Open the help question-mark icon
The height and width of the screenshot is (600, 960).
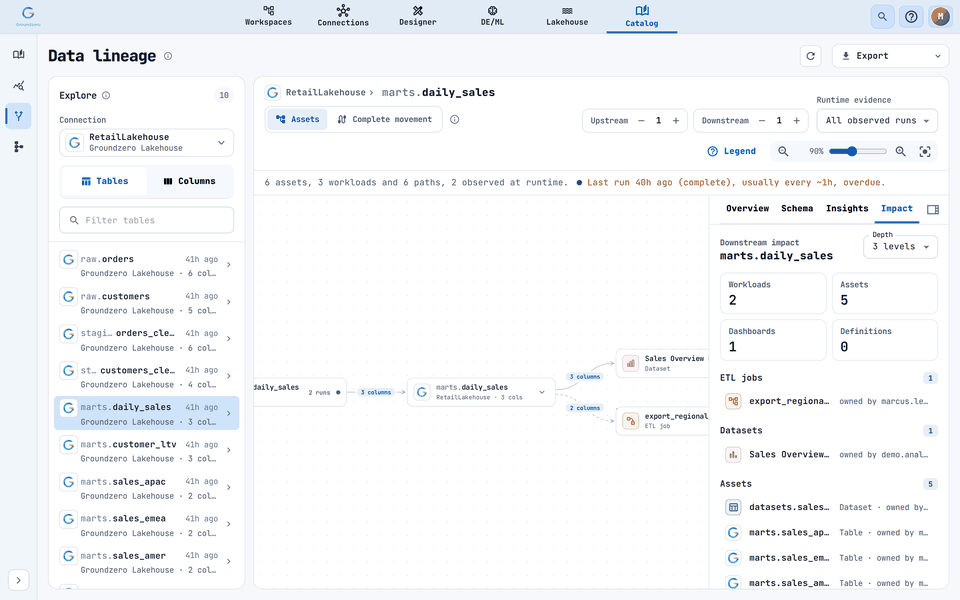tap(911, 17)
